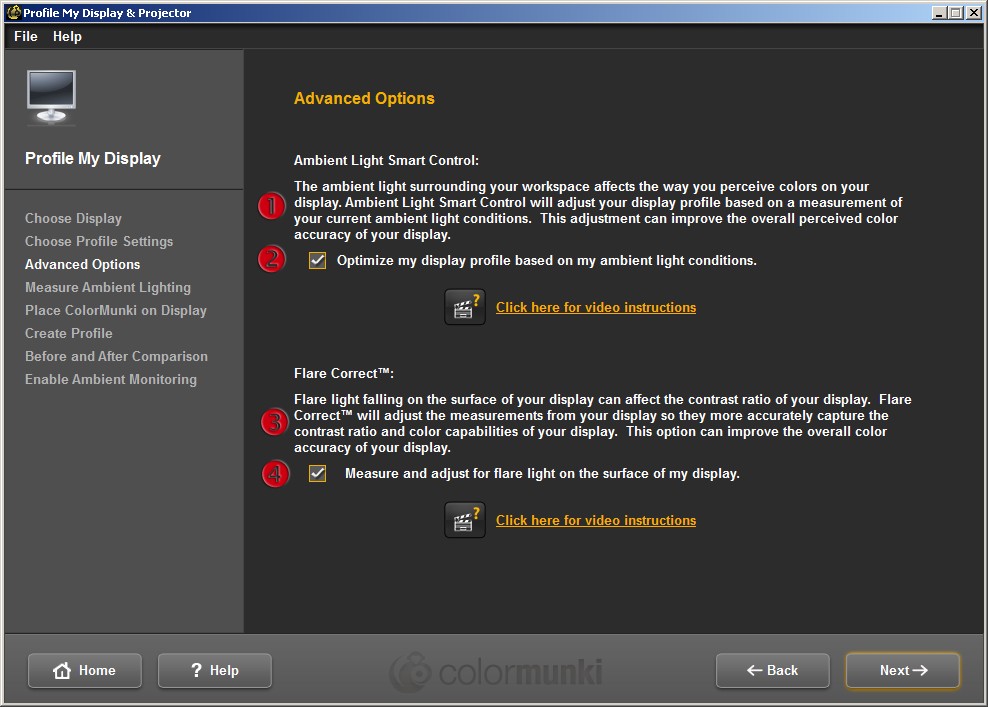Minimize the Profile My Display window
This screenshot has width=988, height=707.
click(939, 13)
